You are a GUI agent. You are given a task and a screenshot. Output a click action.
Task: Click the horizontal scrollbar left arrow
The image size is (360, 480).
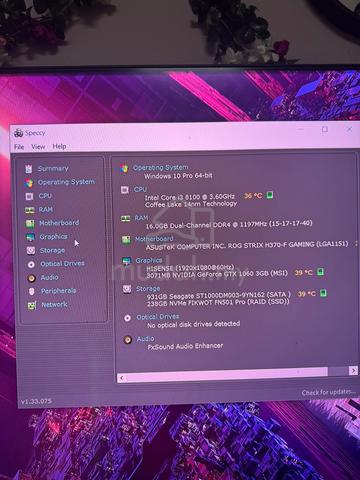[x=122, y=378]
